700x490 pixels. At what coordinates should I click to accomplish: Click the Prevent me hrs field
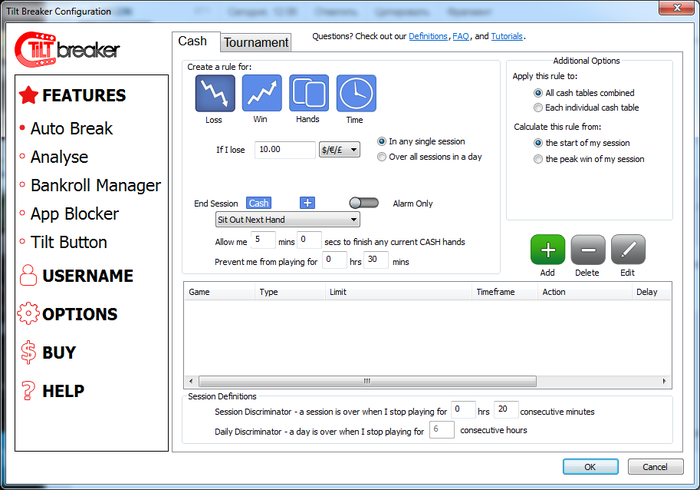point(334,260)
